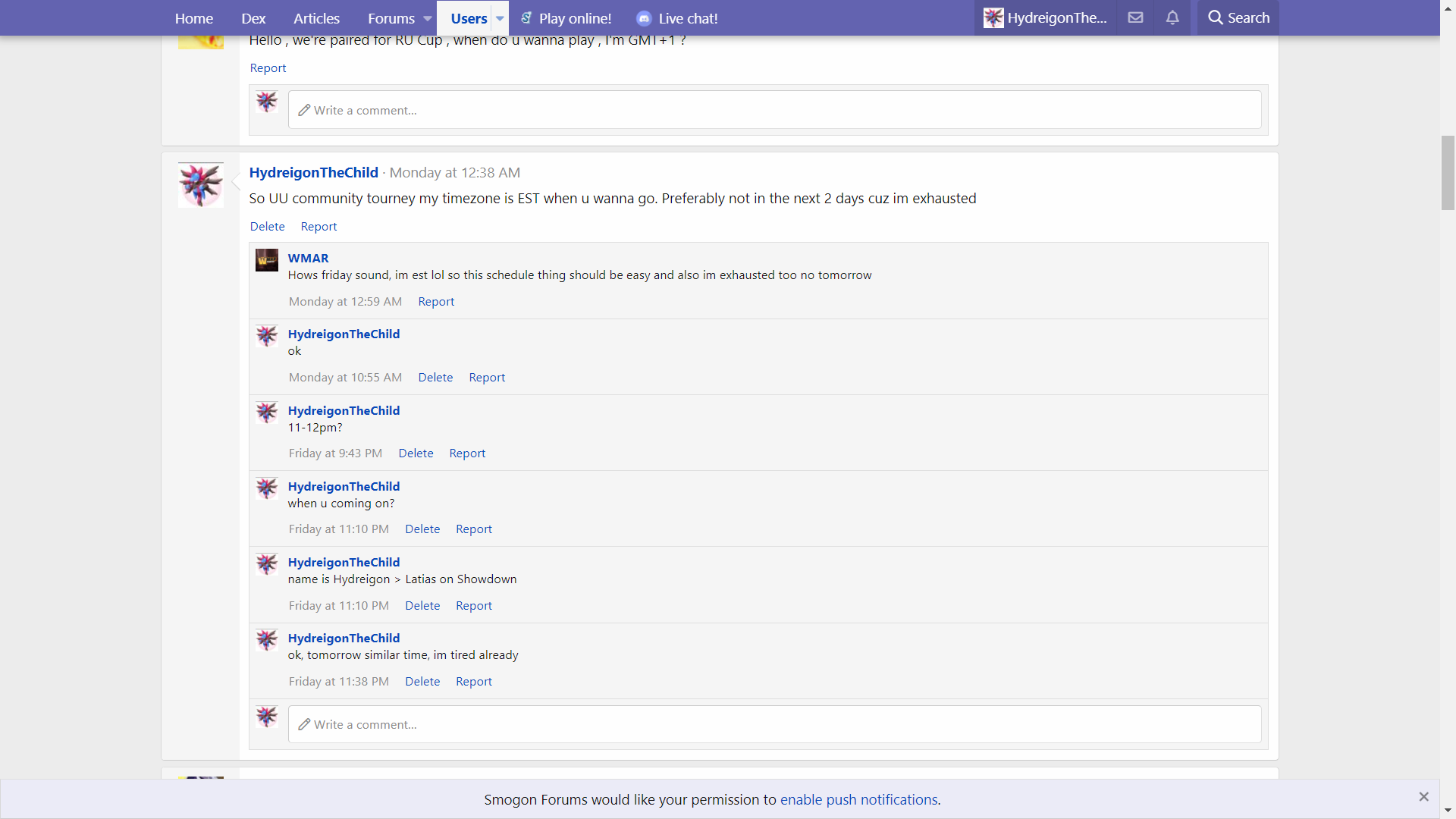Click the bottom Write a comment field
1456x819 pixels.
[773, 724]
